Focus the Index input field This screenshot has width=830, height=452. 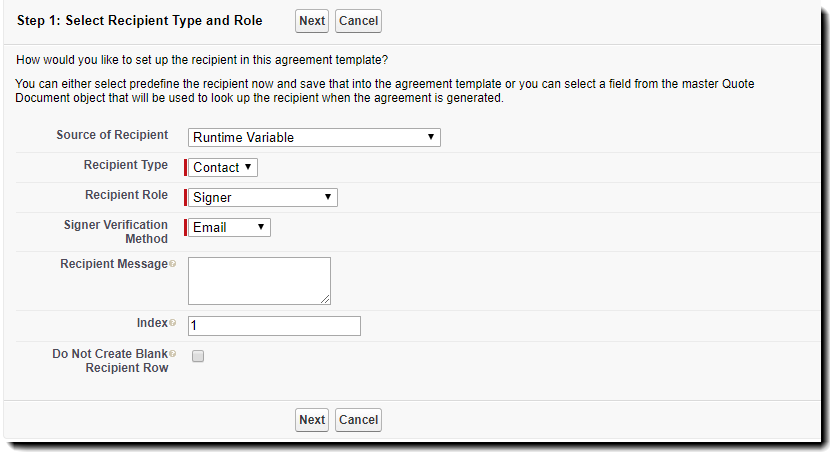click(x=274, y=326)
